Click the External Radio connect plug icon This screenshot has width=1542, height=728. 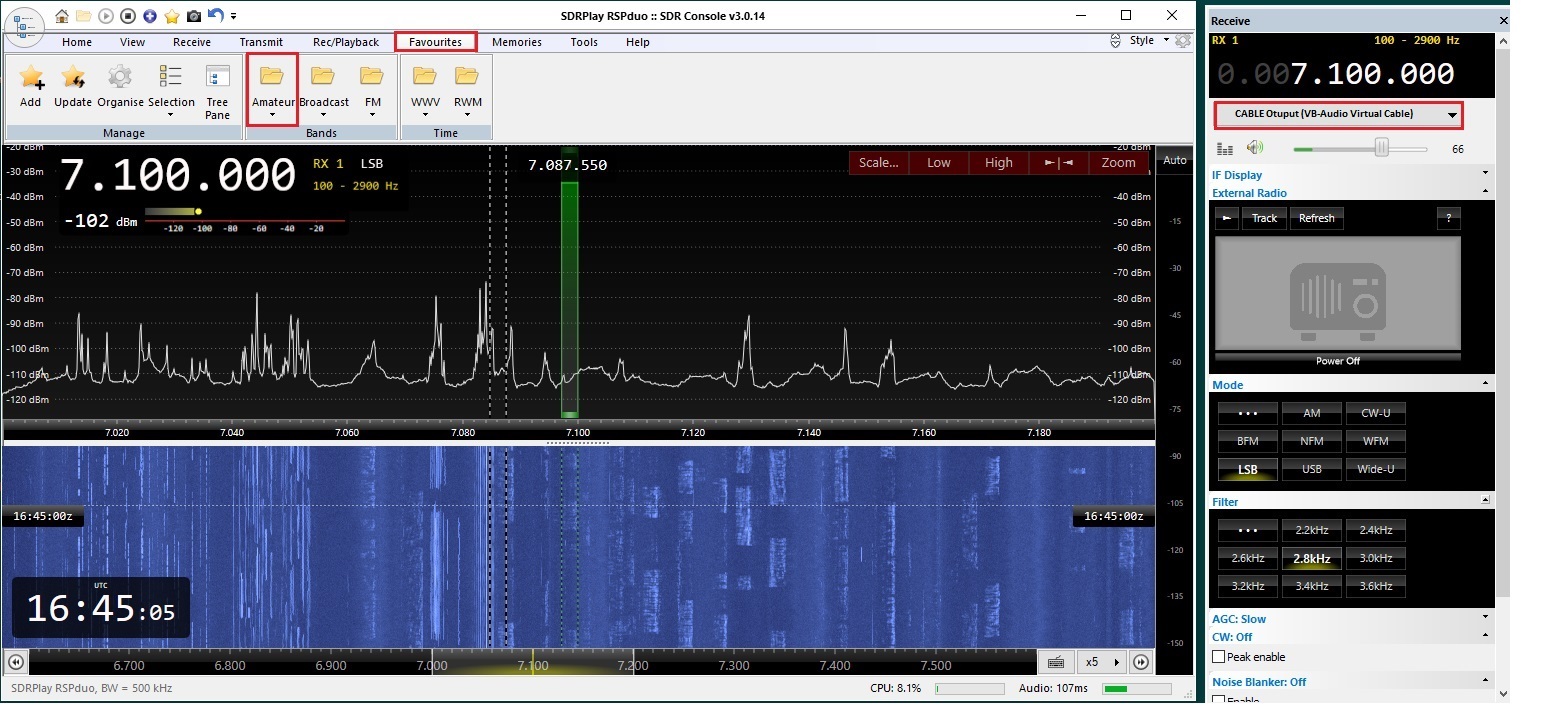(1226, 218)
